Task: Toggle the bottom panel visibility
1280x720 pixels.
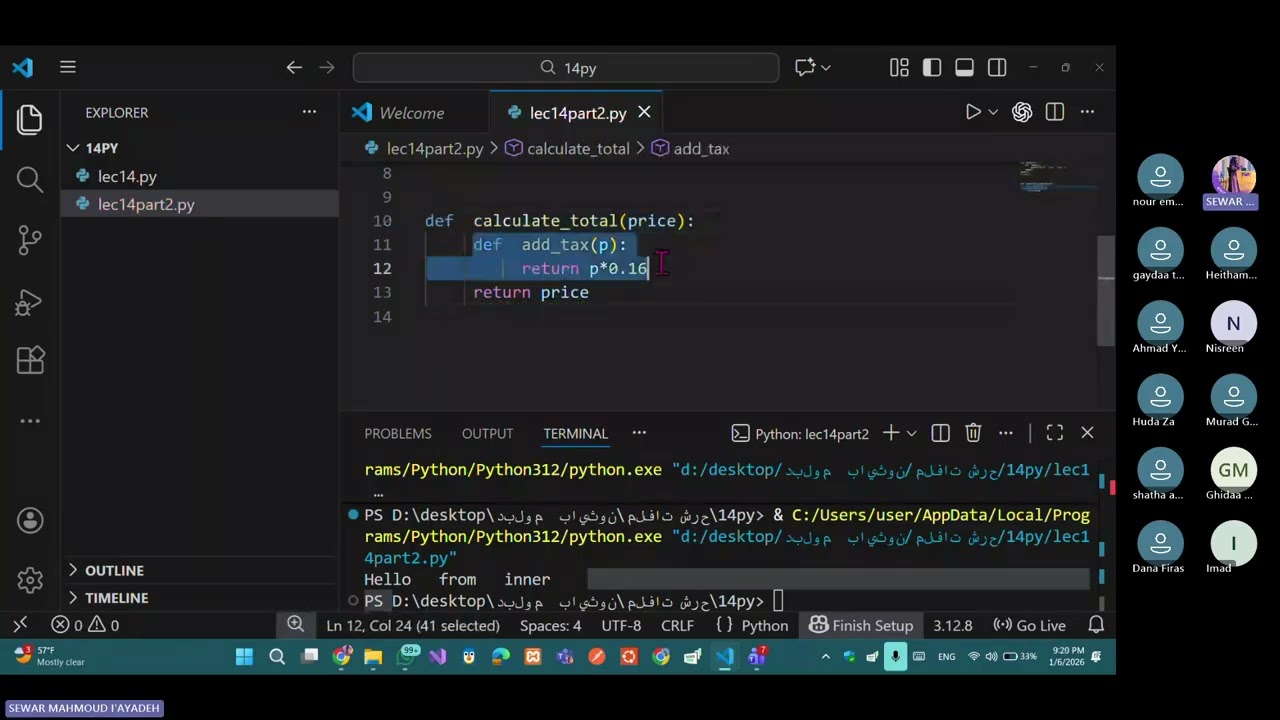Action: click(x=964, y=67)
